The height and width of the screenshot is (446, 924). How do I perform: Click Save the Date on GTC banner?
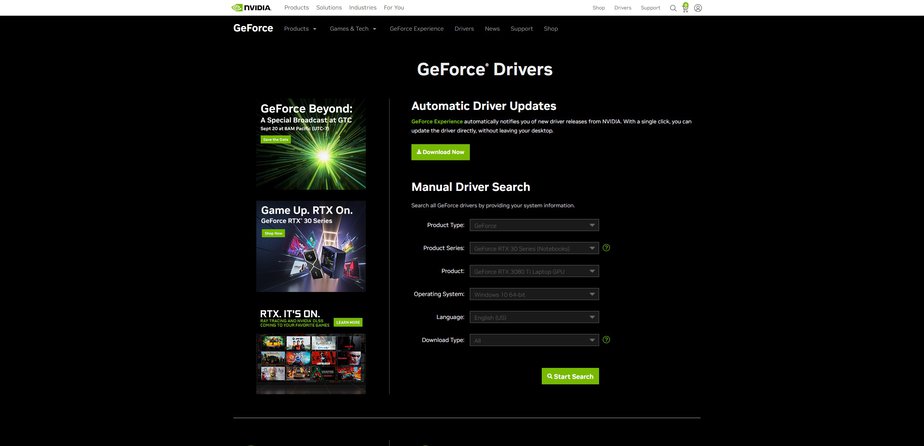(x=276, y=140)
